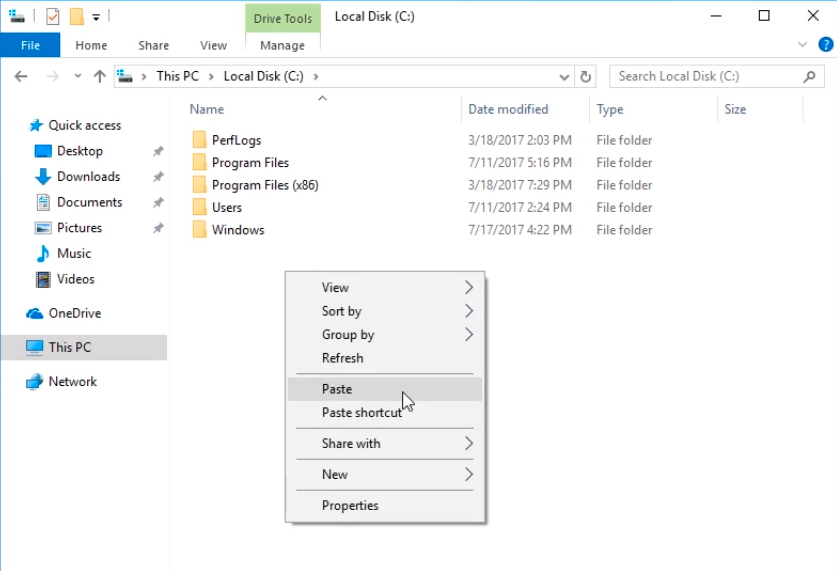The image size is (837, 571).
Task: Expand the New context submenu
Action: pos(385,474)
